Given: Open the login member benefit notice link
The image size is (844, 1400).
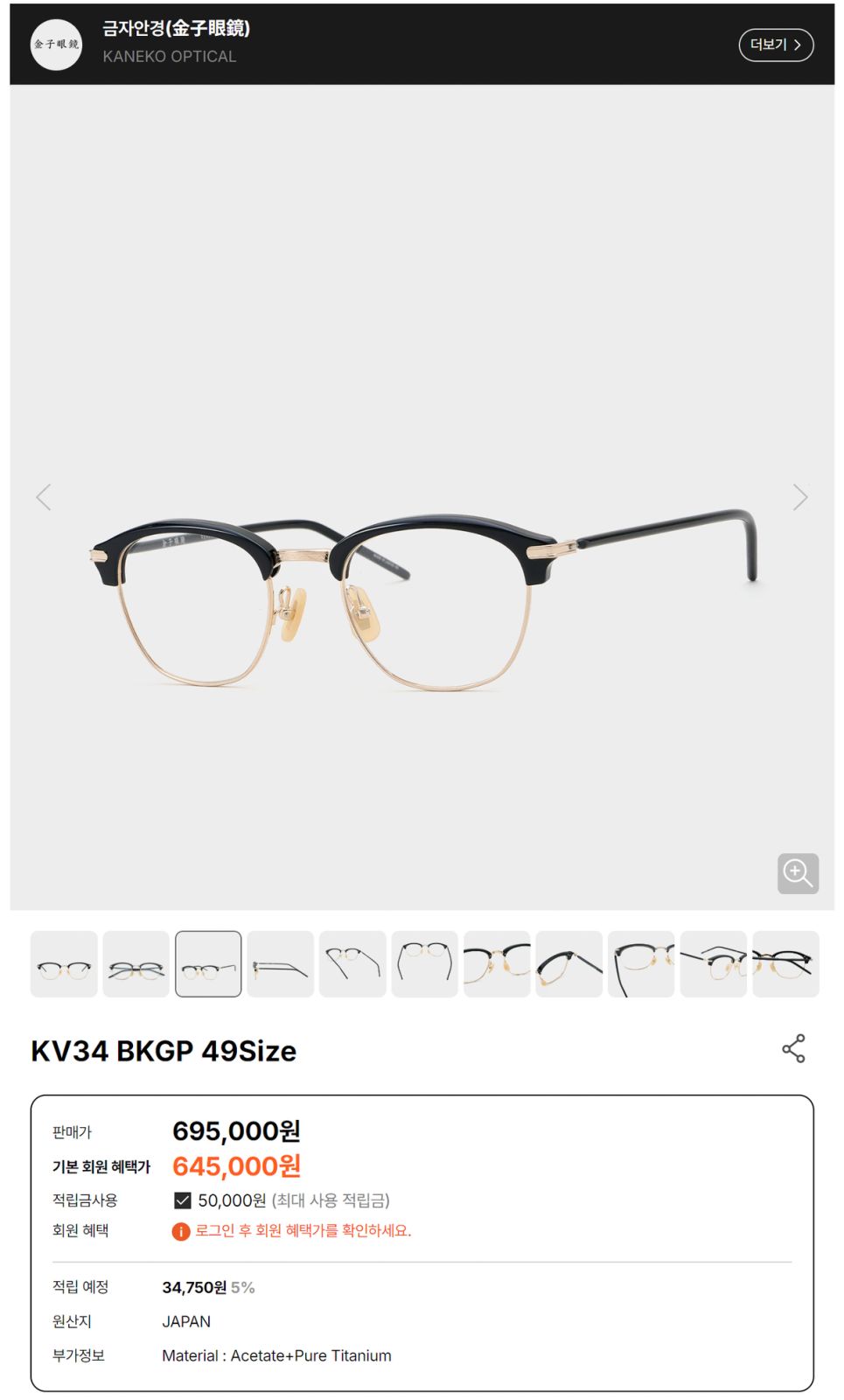Looking at the screenshot, I should point(303,1231).
